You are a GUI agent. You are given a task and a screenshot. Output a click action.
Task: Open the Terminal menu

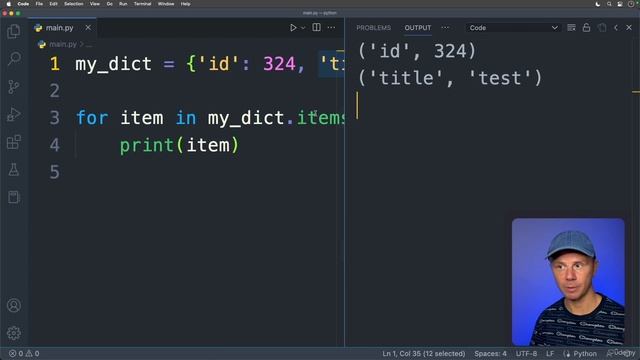click(x=142, y=4)
